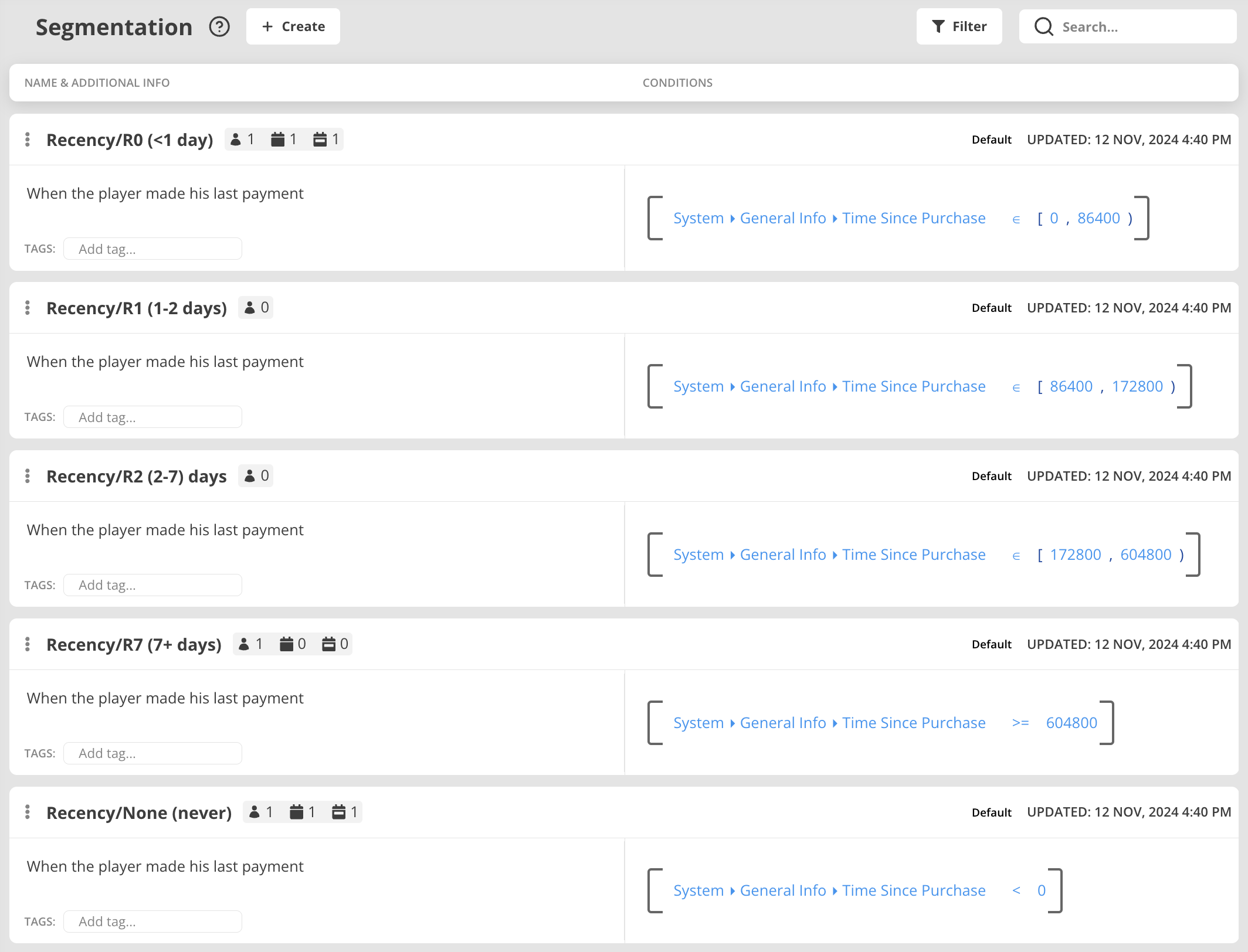Click the Conditions column header
This screenshot has height=952, width=1248.
677,83
